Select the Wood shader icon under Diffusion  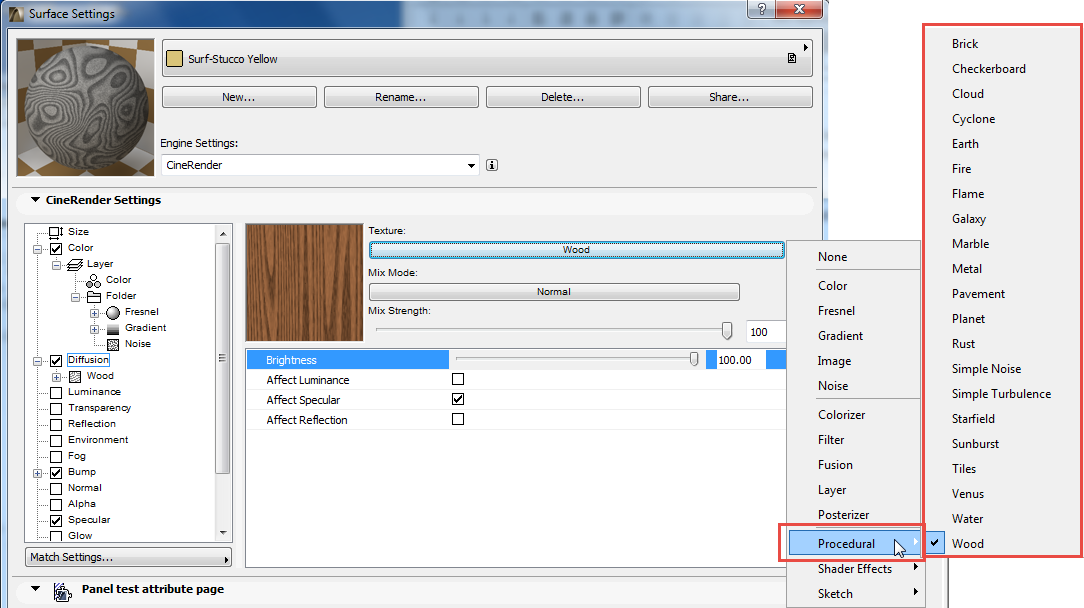pyautogui.click(x=75, y=376)
